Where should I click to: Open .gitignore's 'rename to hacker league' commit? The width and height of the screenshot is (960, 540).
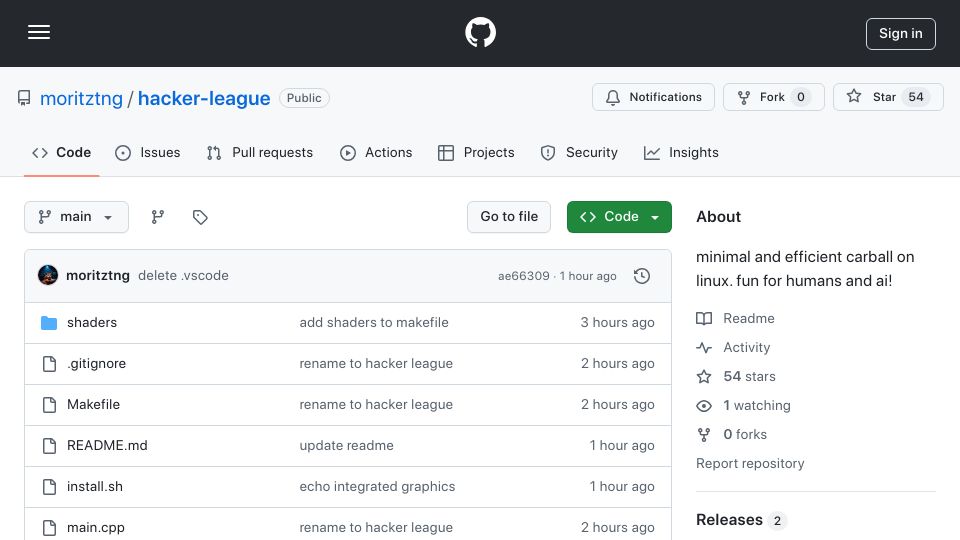click(376, 364)
